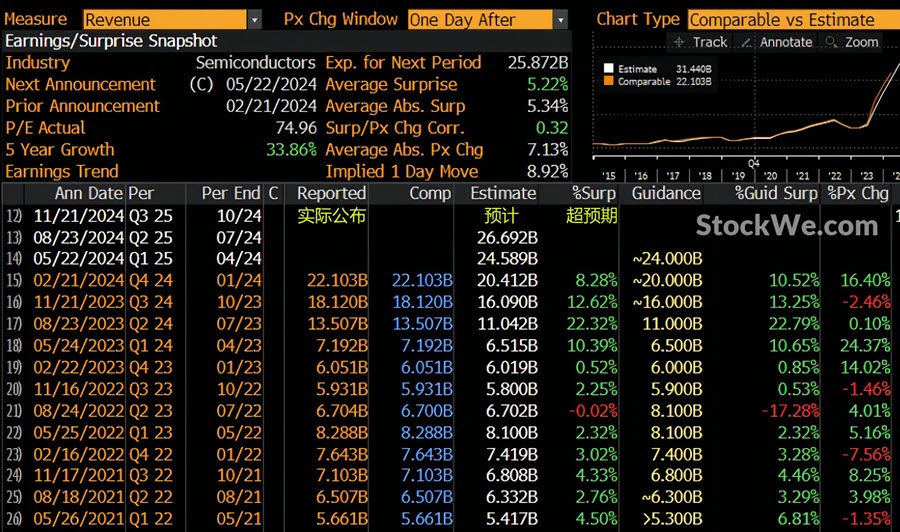Click the Implied 1 Day Move 8.92%
Viewport: 900px width, 532px height.
548,171
